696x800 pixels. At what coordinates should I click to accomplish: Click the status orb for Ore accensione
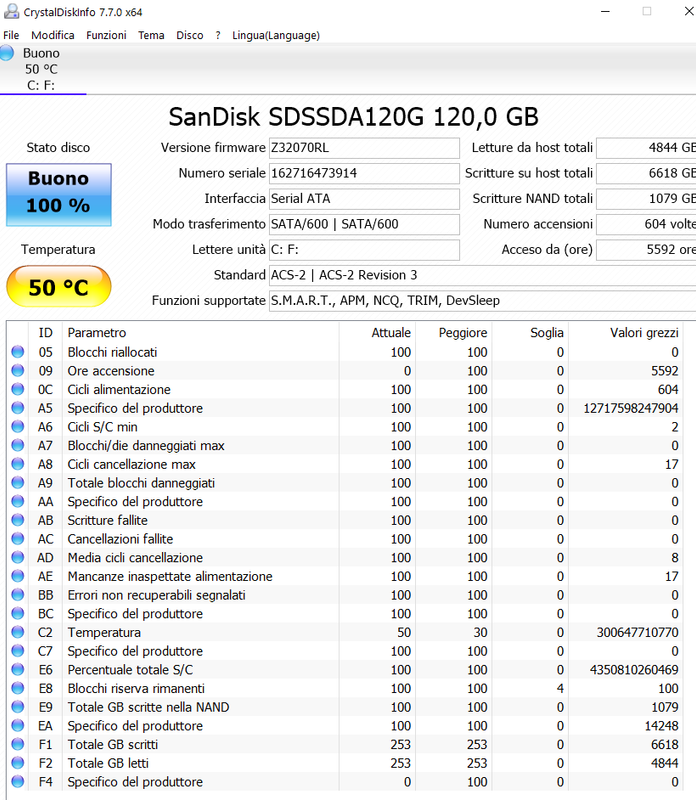18,370
